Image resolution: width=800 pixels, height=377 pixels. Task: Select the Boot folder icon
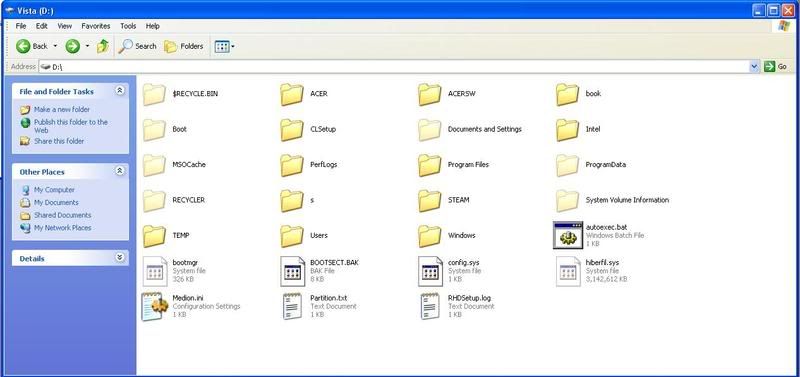coord(154,130)
